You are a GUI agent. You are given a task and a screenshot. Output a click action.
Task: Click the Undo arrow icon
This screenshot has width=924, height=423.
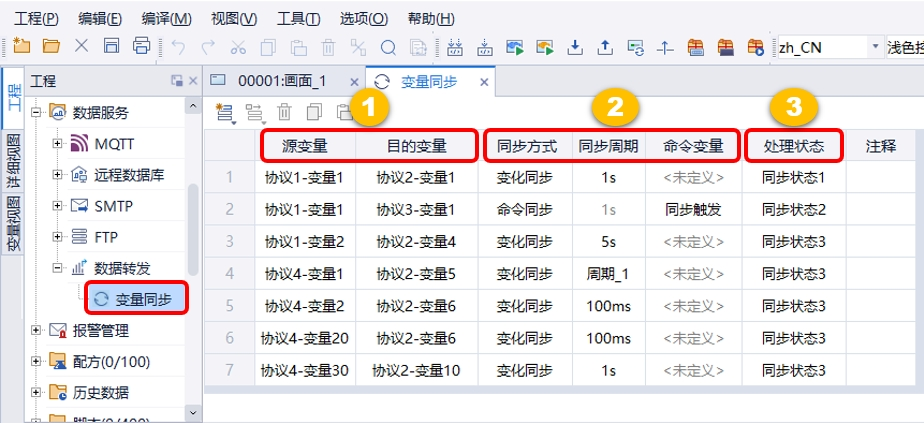click(x=177, y=47)
